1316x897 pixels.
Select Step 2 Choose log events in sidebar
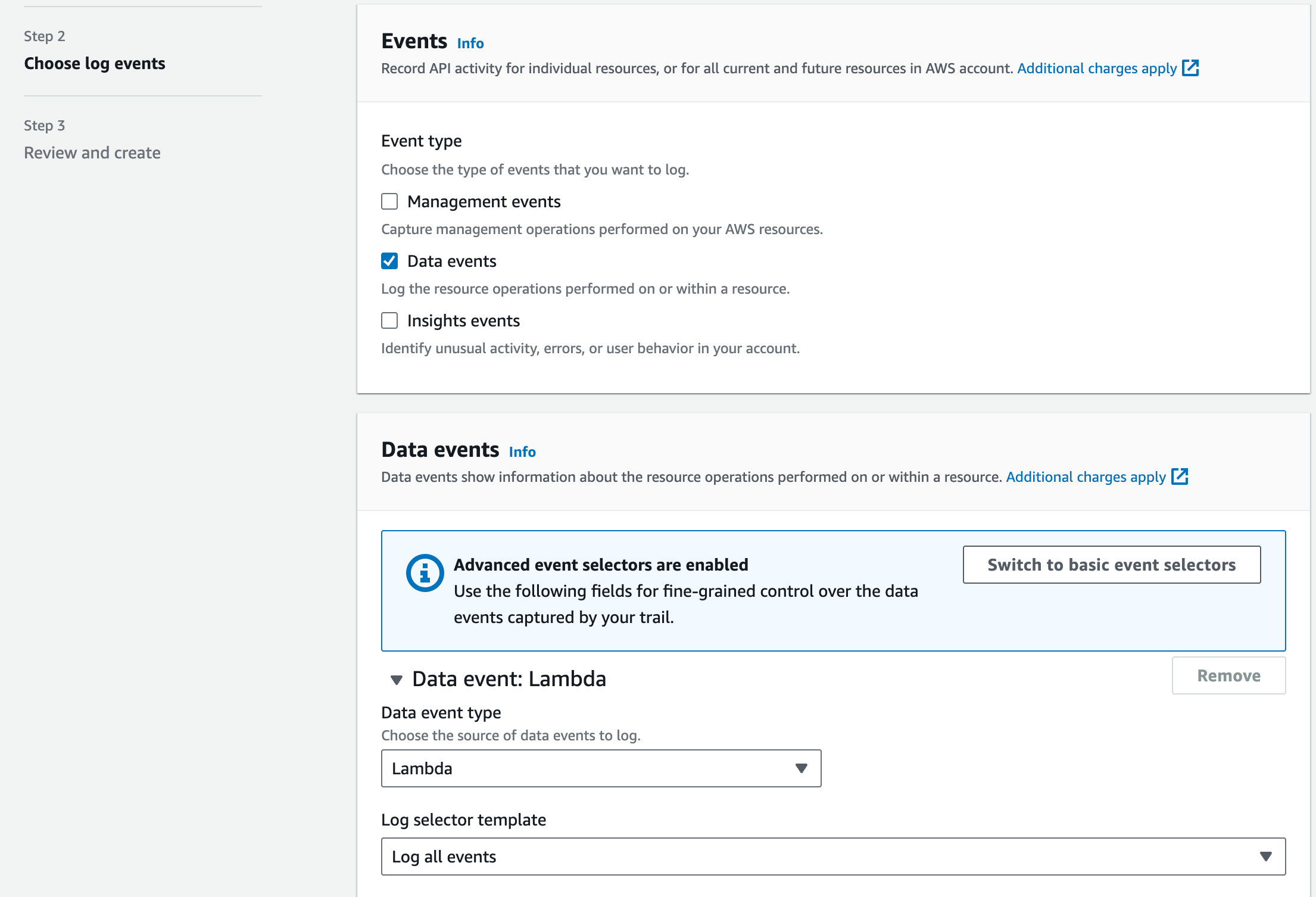click(94, 63)
